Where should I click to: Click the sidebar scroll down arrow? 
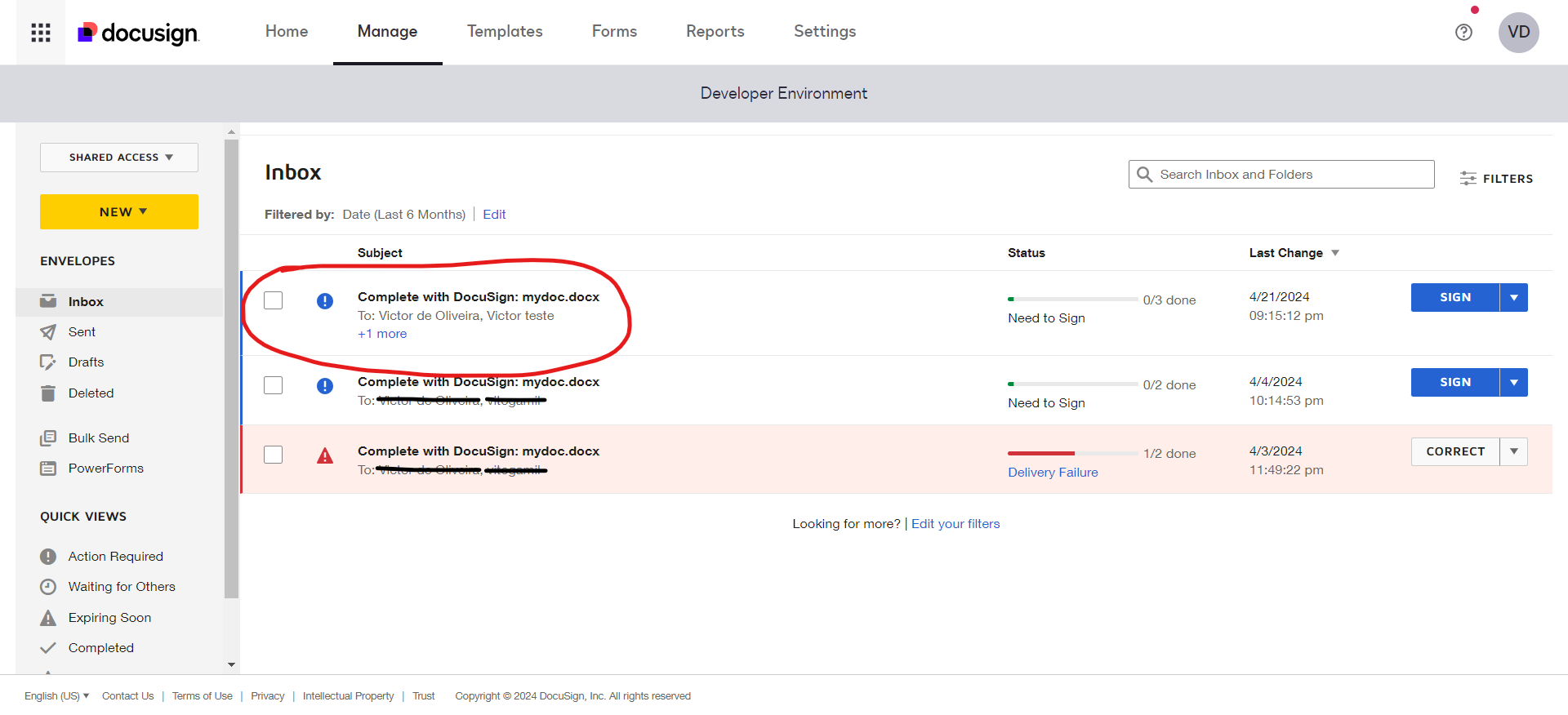tap(231, 665)
